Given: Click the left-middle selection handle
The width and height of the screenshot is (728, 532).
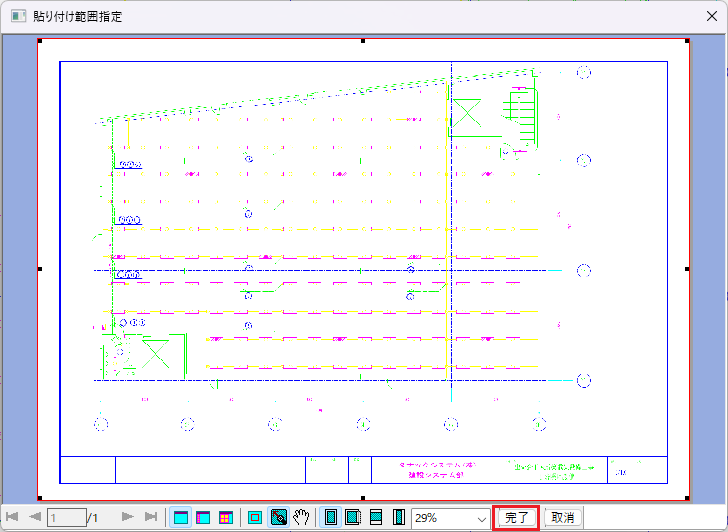Looking at the screenshot, I should 40,269.
